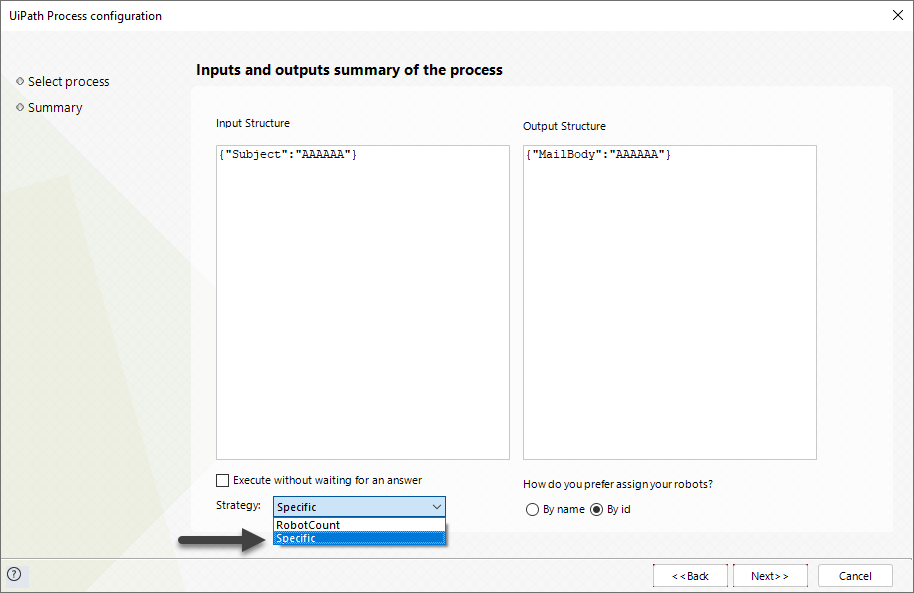This screenshot has height=593, width=914.
Task: Close the UiPath Process configuration dialog
Action: 898,15
